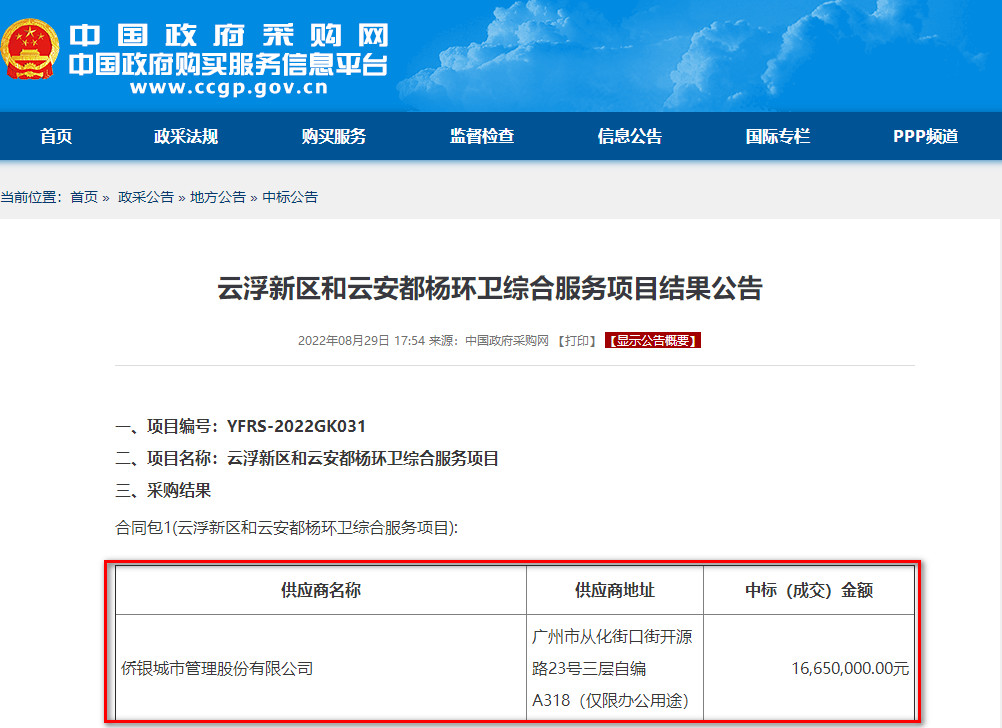Click the date 2022年08月29日 17:54

pos(361,341)
